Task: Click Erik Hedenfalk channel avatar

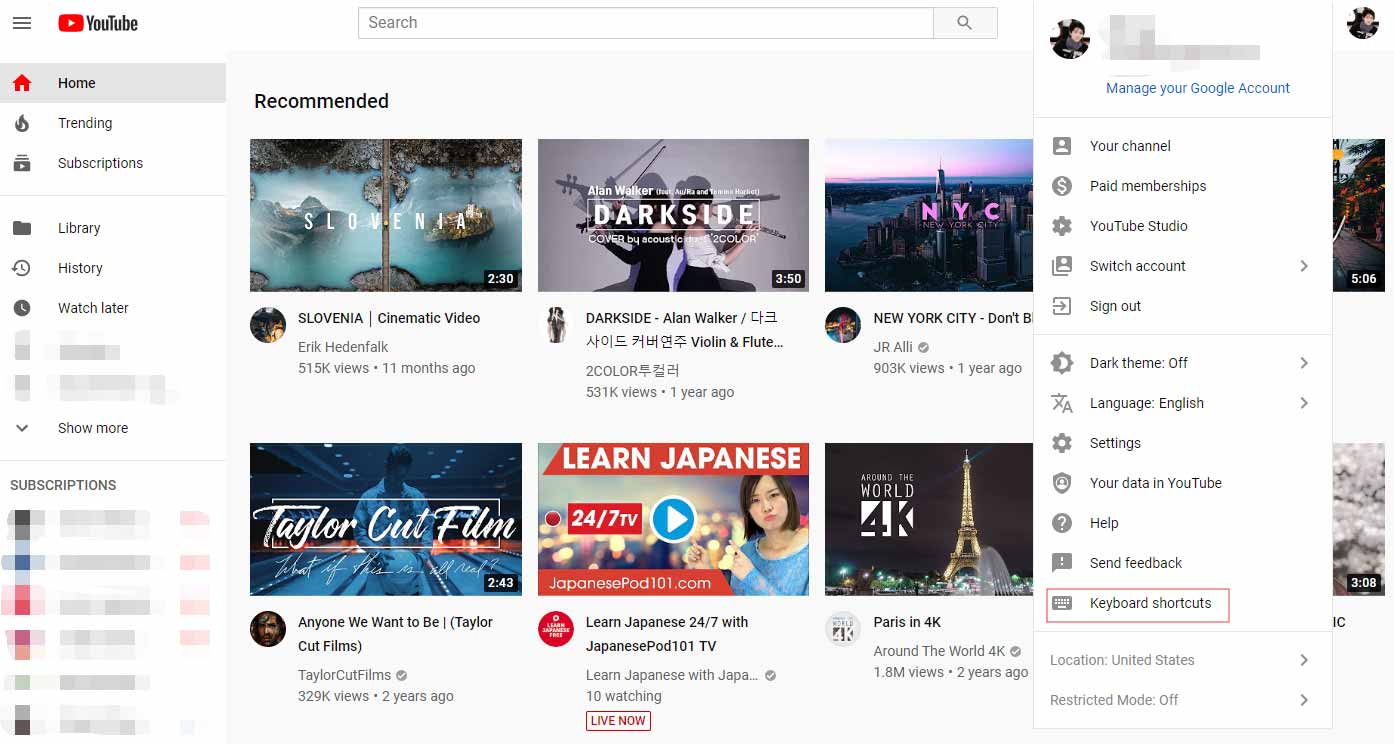Action: pyautogui.click(x=268, y=325)
